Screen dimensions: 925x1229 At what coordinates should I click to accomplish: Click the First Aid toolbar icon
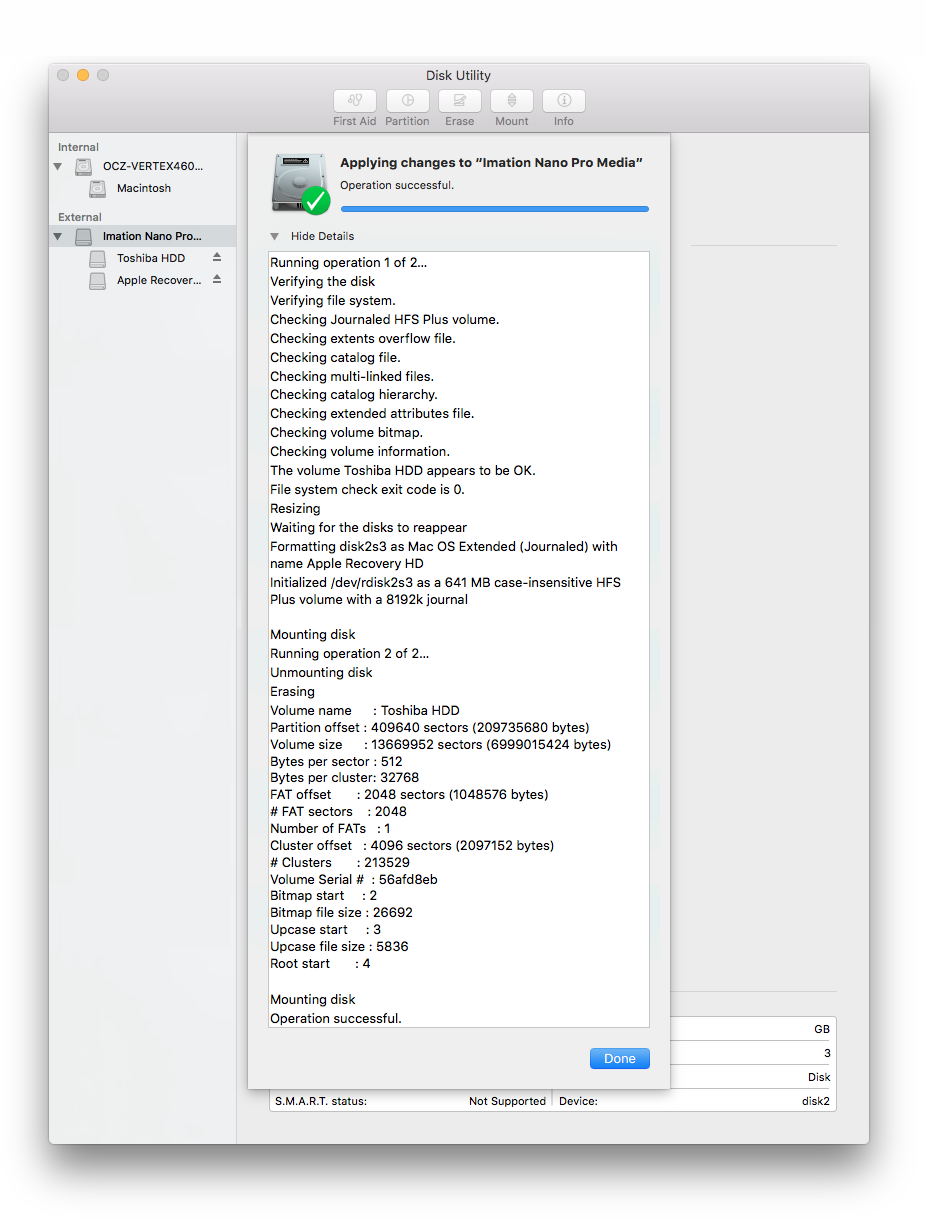(355, 101)
